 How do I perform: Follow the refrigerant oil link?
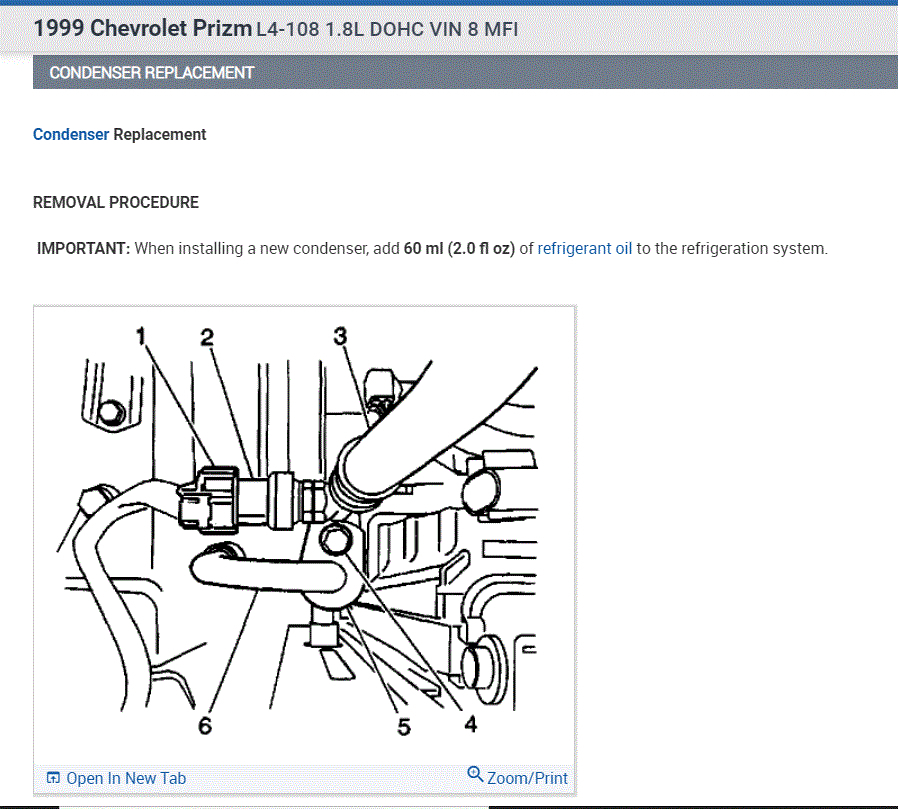pyautogui.click(x=584, y=248)
